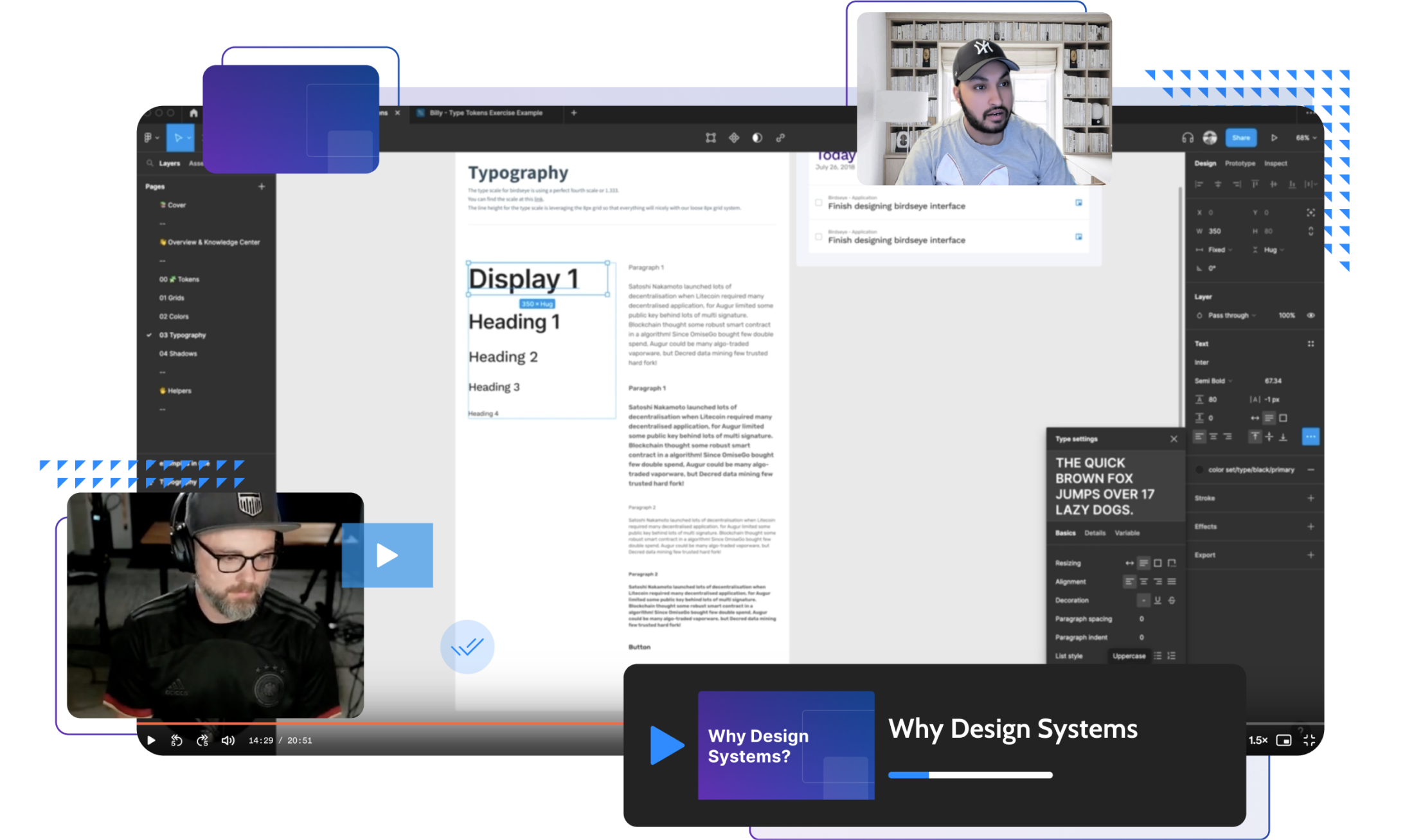Expand the distribute spacing options dropdown
The image size is (1414, 840).
[x=1311, y=184]
